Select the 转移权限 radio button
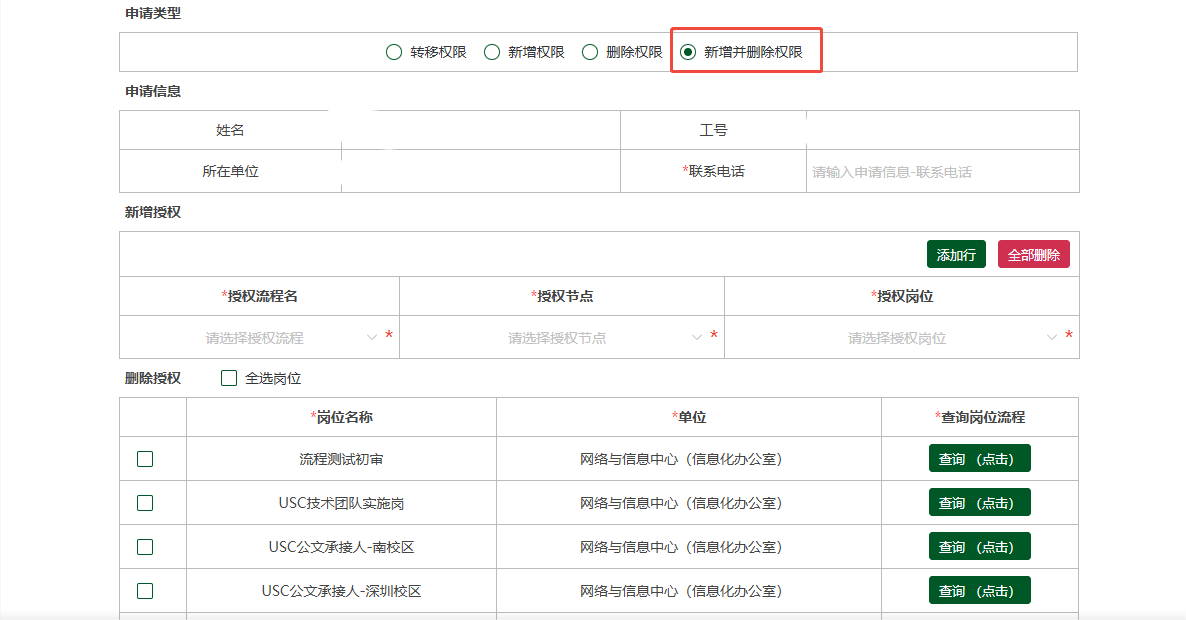Image resolution: width=1186 pixels, height=620 pixels. (394, 52)
